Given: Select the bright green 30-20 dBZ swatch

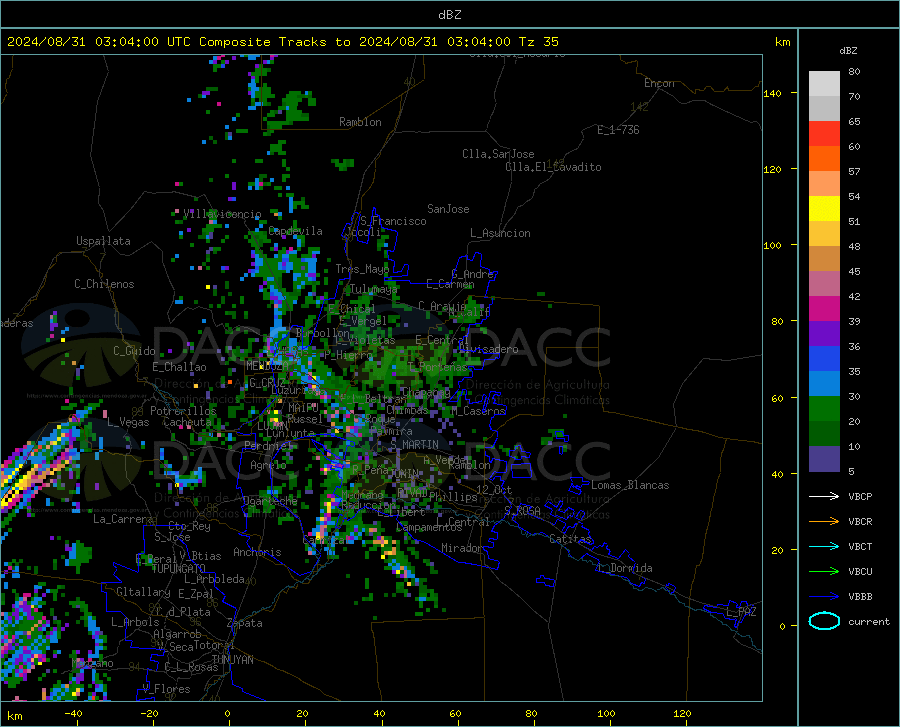Looking at the screenshot, I should (x=824, y=409).
